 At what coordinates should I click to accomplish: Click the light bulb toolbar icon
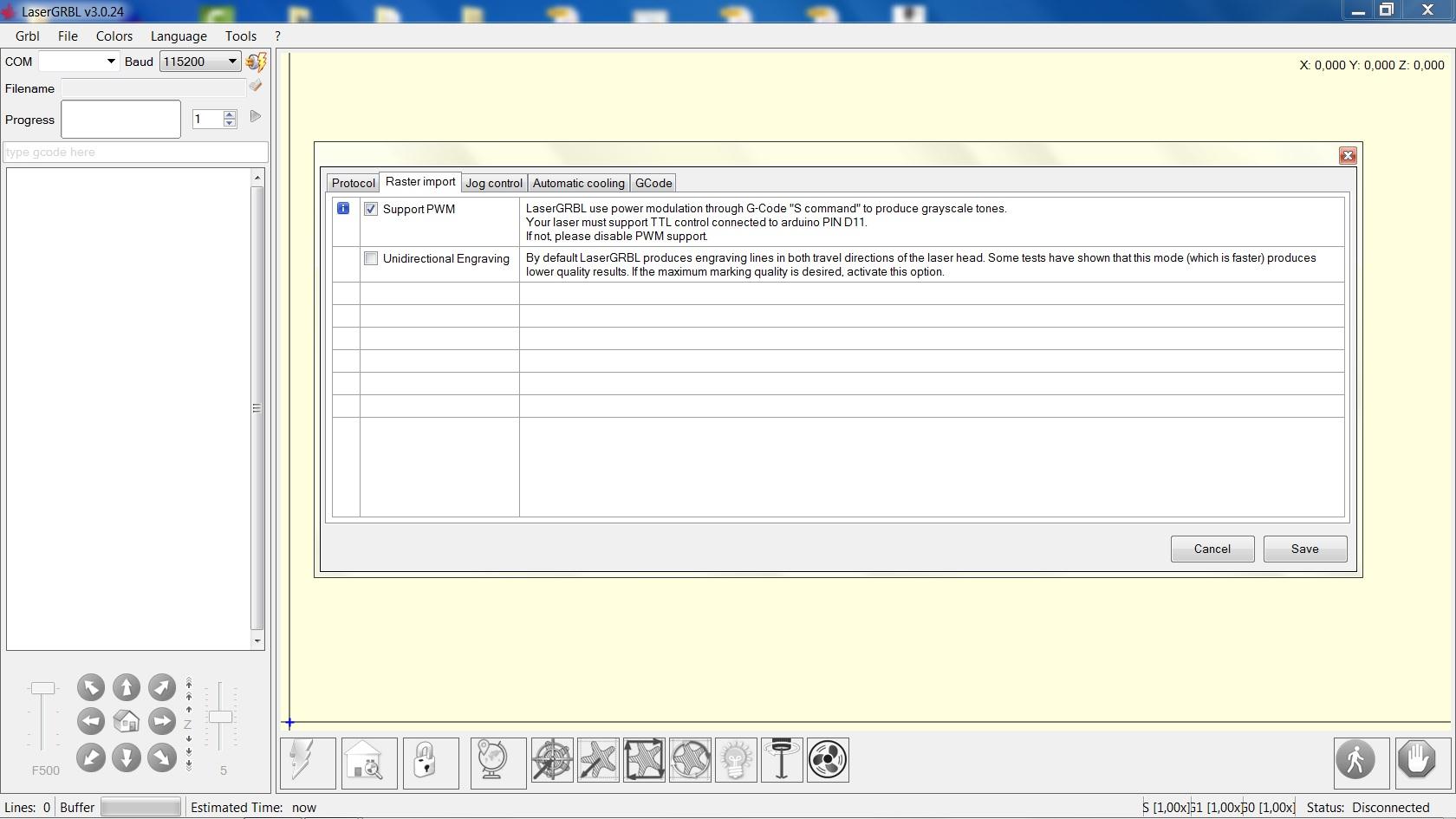(736, 760)
